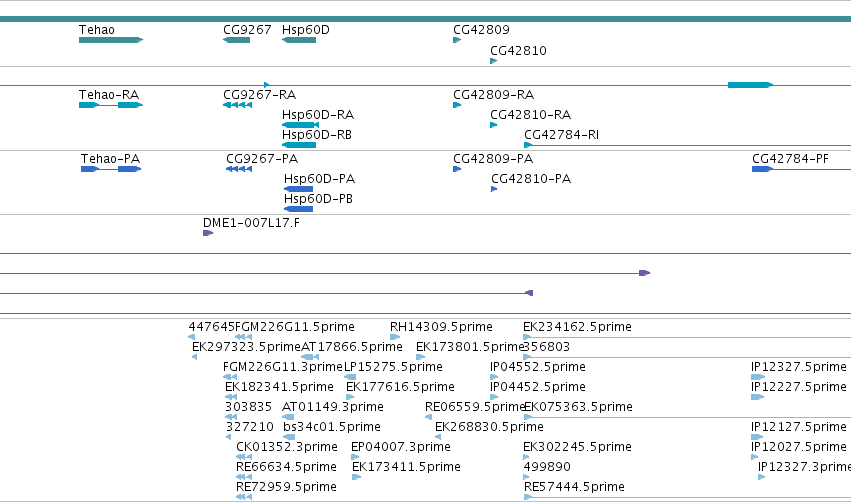The width and height of the screenshot is (851, 502).
Task: Select transcript Hsp60D-RB
Action: tap(299, 145)
